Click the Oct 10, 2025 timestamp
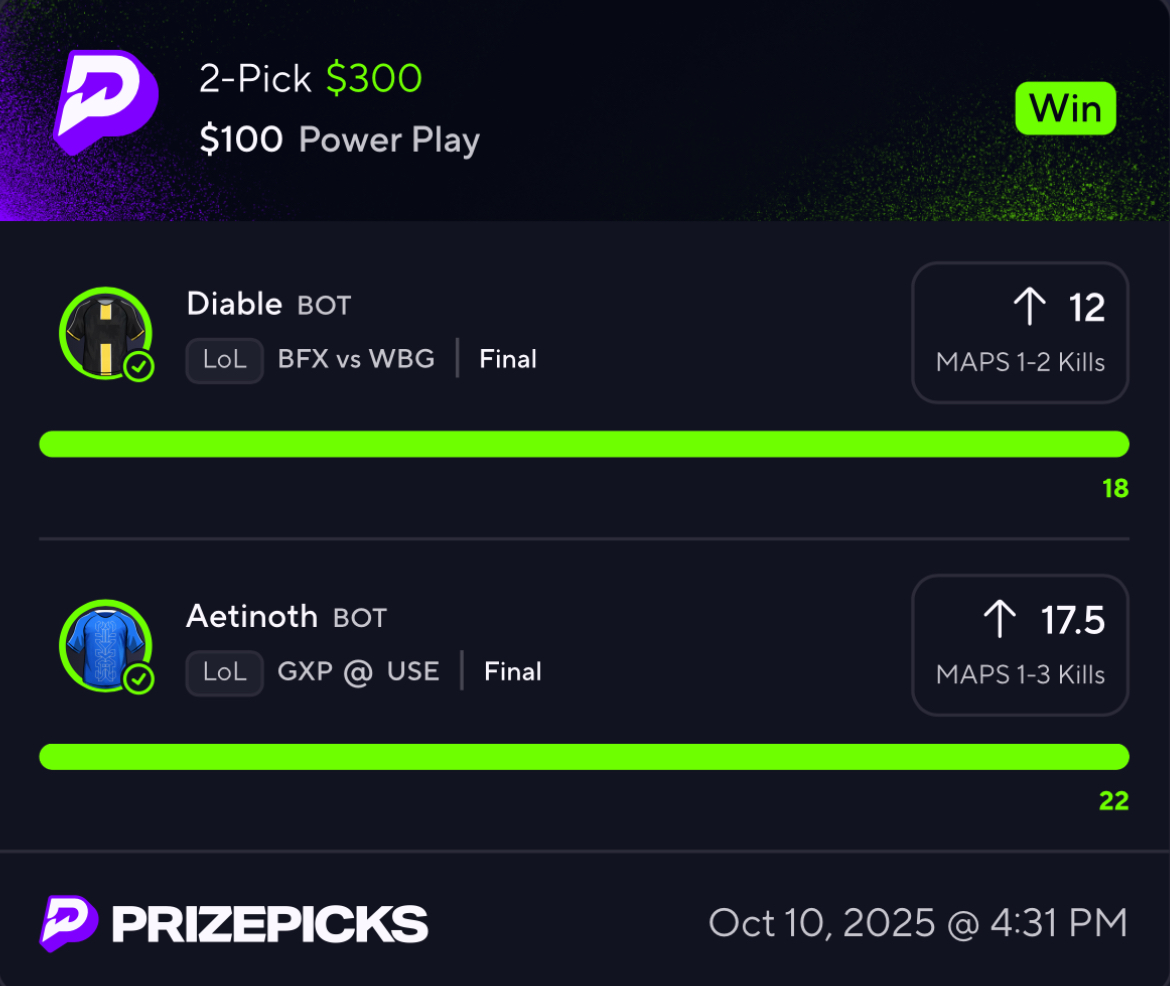This screenshot has width=1170, height=986. 918,923
